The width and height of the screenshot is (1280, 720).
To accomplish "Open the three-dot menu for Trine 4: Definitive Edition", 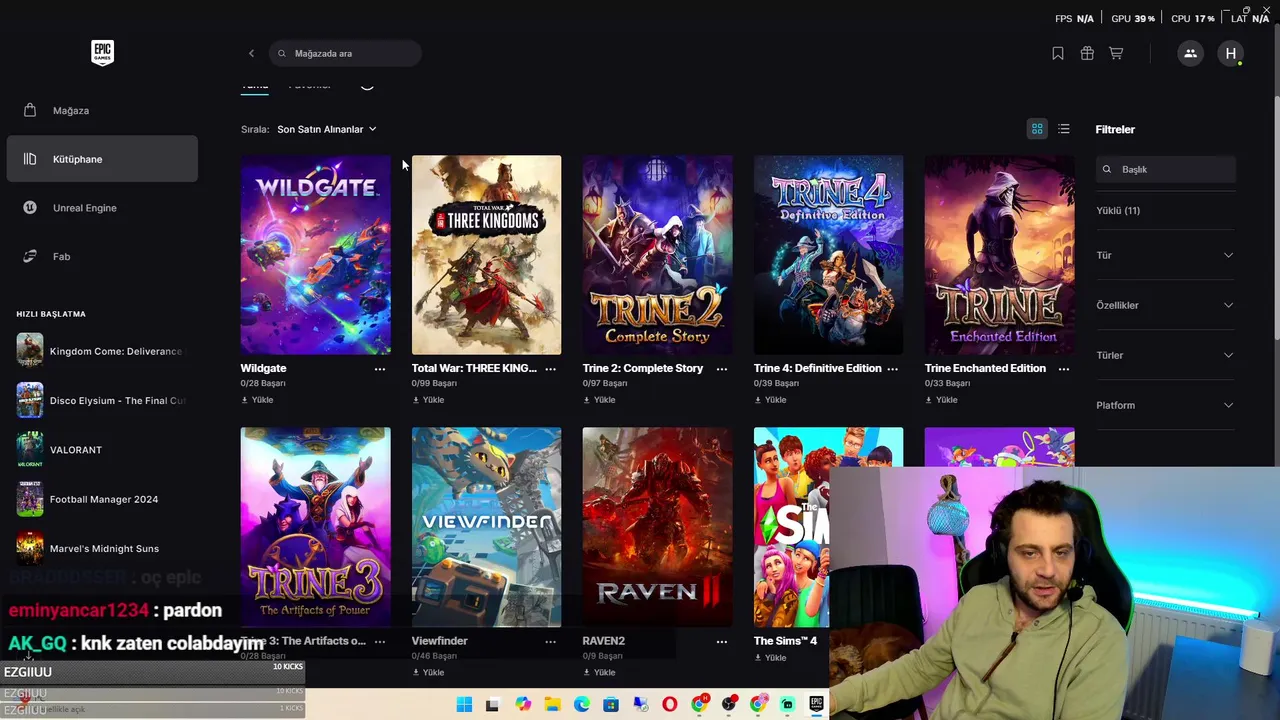I will tap(893, 369).
